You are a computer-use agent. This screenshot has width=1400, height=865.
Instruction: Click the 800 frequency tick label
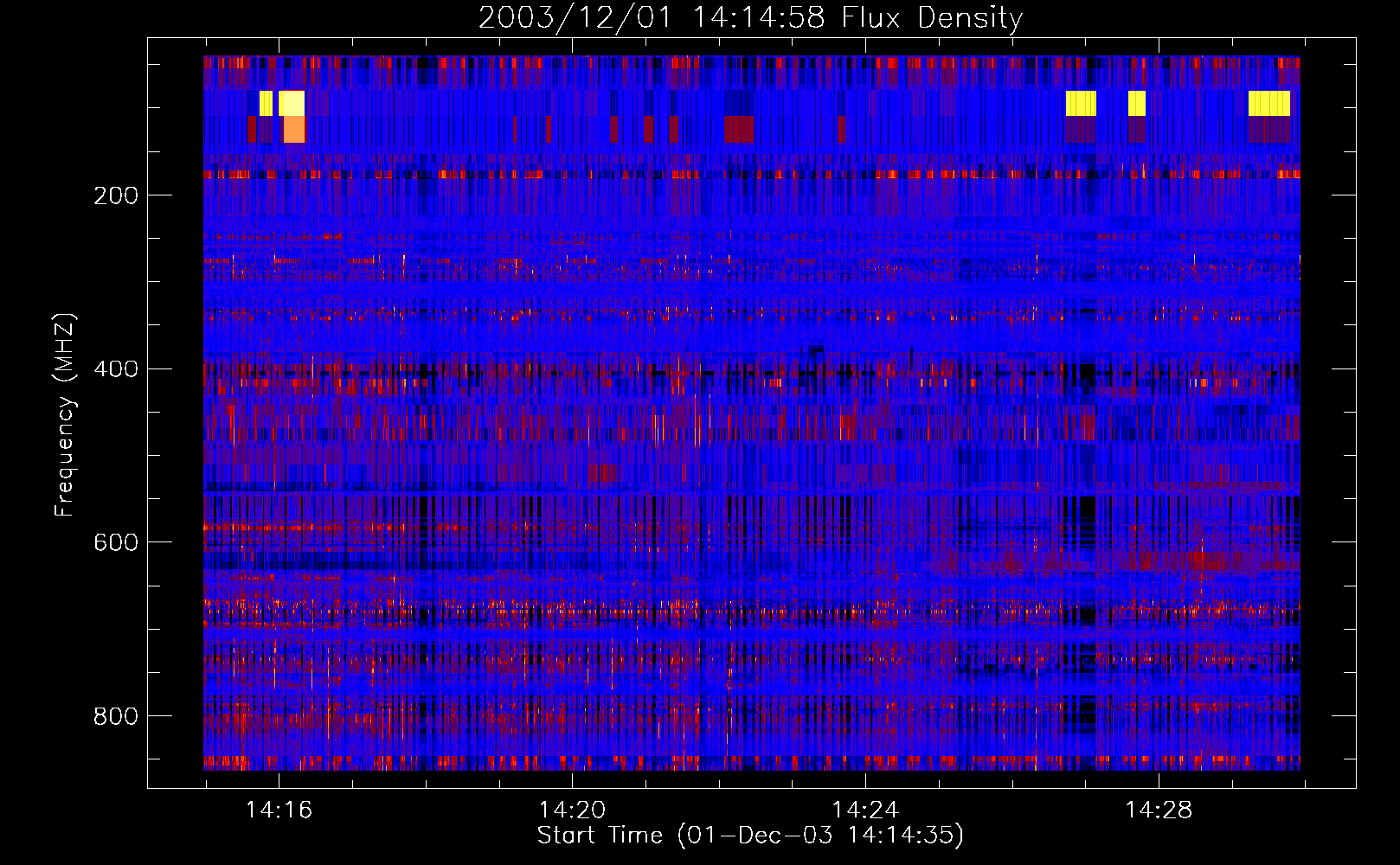pos(116,716)
